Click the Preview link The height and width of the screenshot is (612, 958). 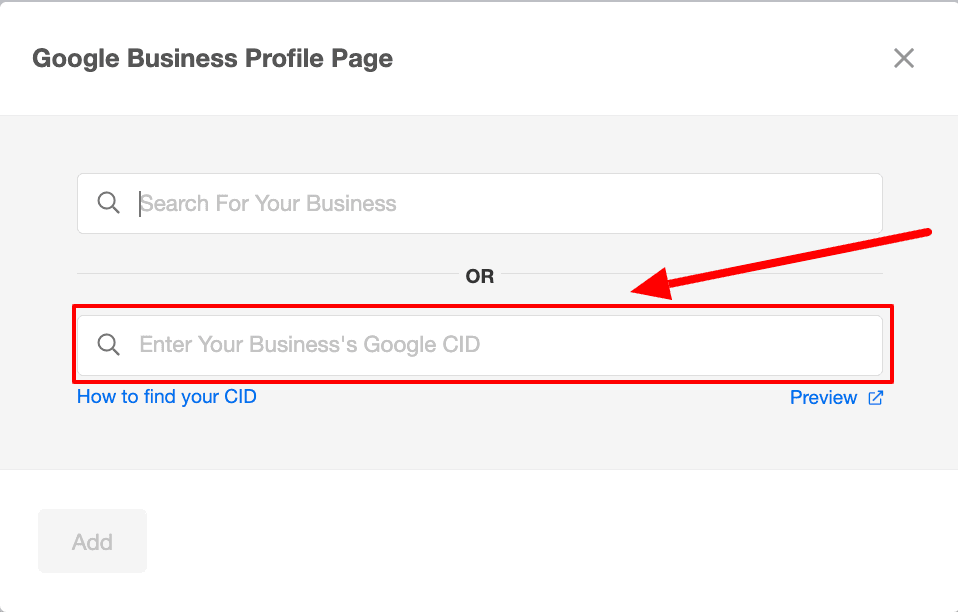point(823,397)
